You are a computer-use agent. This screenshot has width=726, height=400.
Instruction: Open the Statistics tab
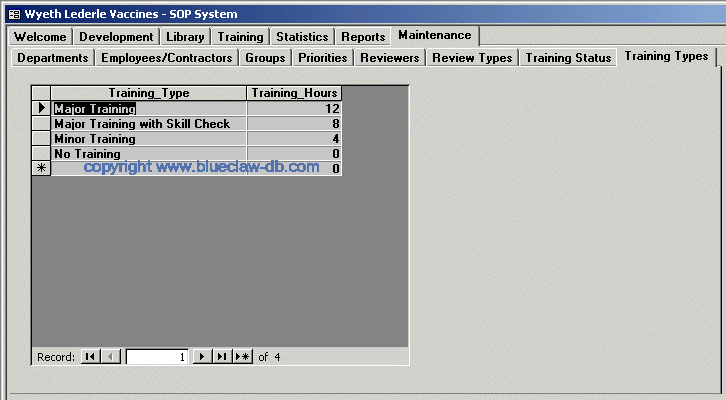tap(302, 37)
